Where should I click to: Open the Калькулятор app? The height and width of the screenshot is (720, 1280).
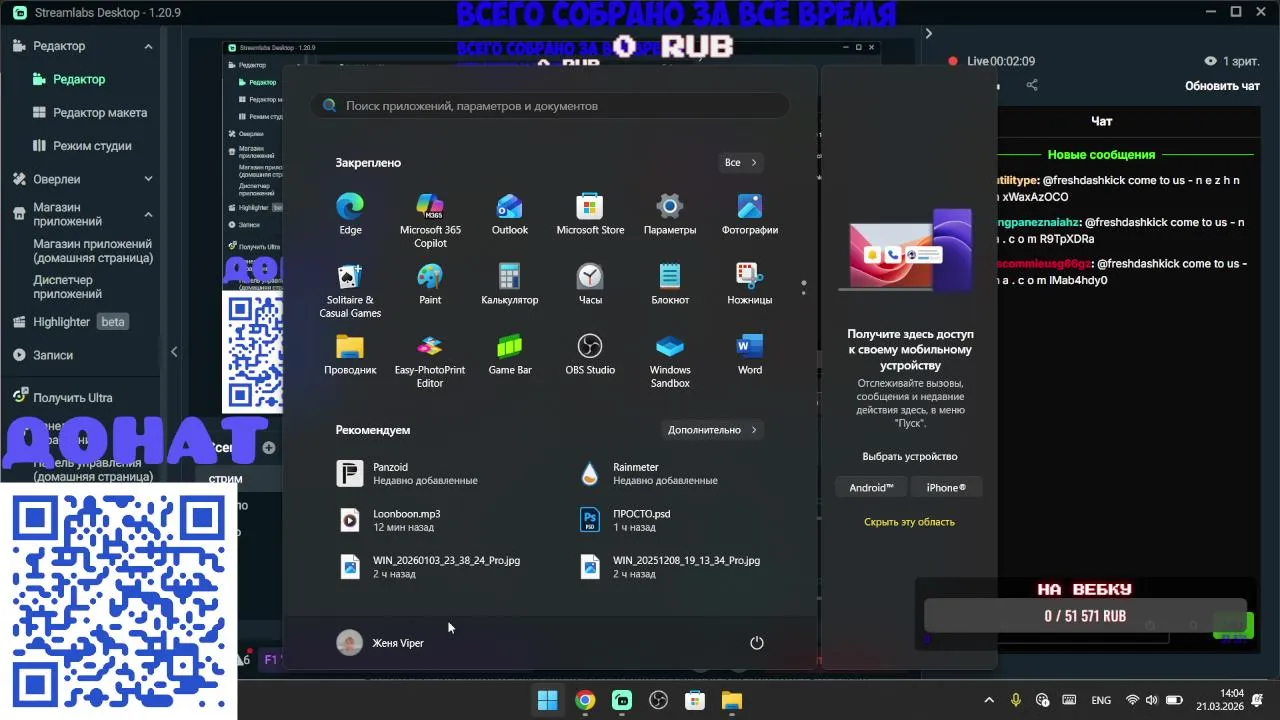[510, 284]
